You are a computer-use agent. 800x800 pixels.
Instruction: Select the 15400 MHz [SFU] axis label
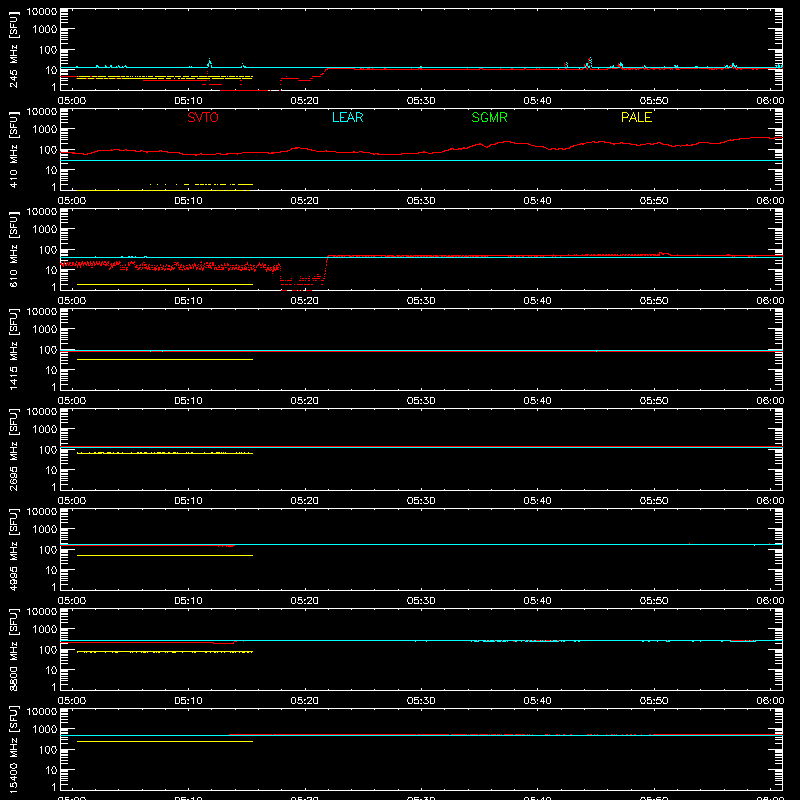13,749
